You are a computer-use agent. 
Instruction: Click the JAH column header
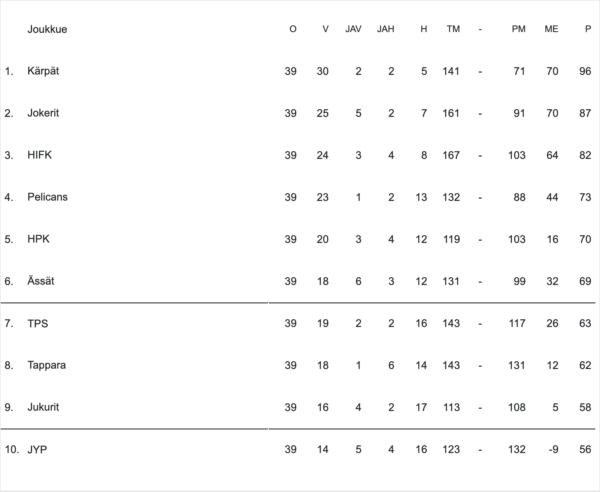pyautogui.click(x=386, y=29)
